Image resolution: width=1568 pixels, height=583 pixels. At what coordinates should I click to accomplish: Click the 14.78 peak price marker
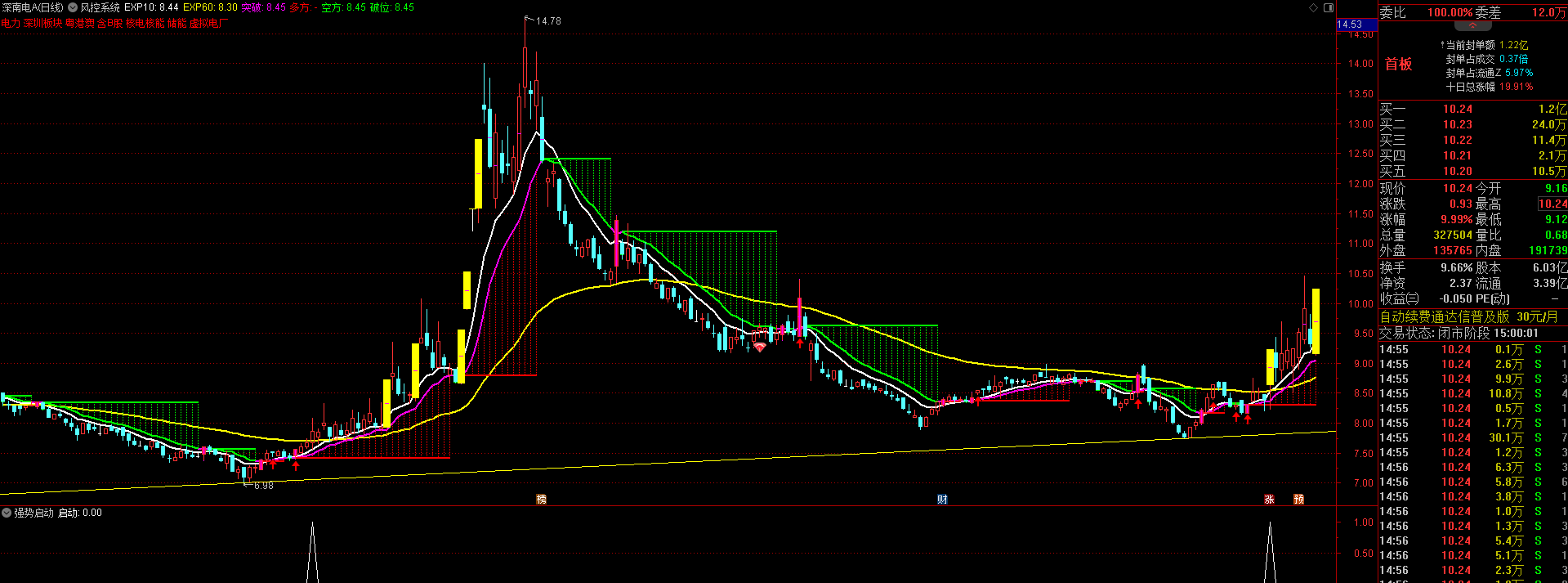pos(548,20)
